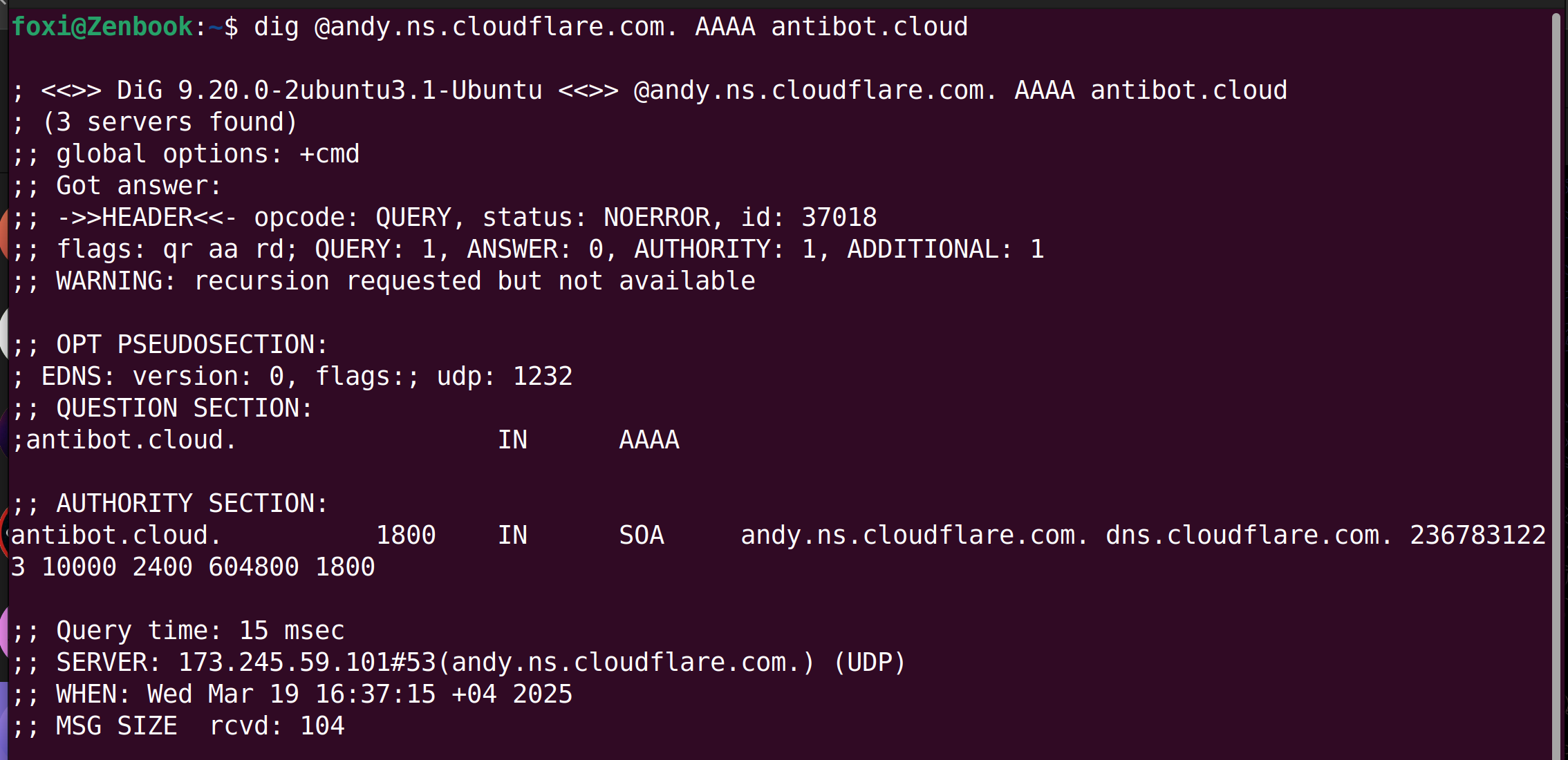1568x760 pixels.
Task: Click the NOERROR status value
Action: (x=656, y=218)
